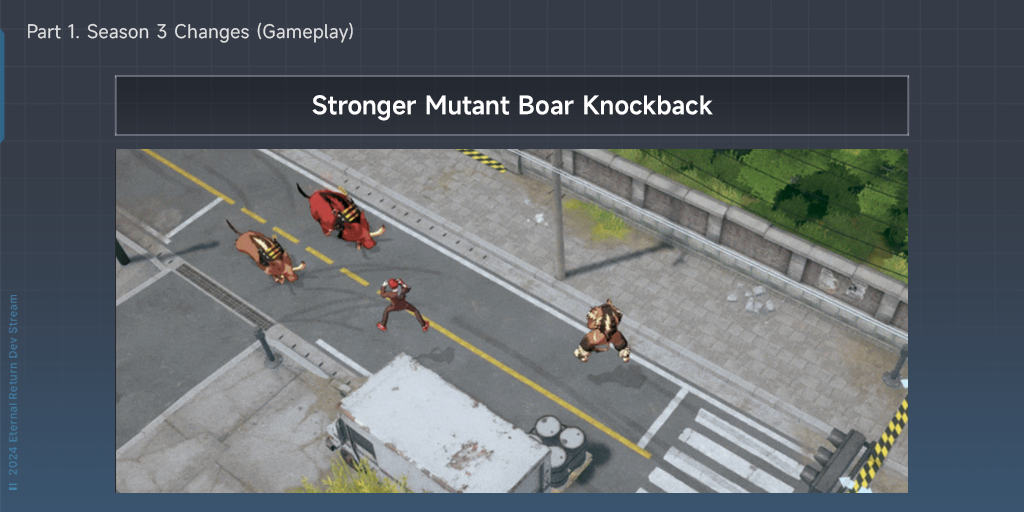1024x512 pixels.
Task: Select the red-haired character on the road
Action: click(402, 304)
